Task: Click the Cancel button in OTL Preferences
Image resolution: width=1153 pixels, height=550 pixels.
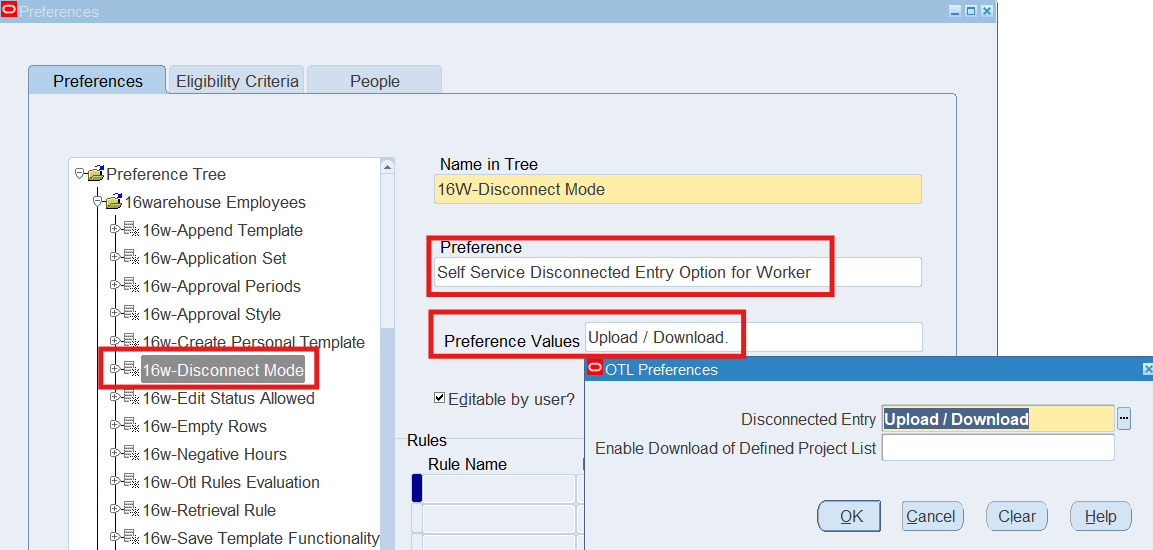Action: tap(931, 516)
